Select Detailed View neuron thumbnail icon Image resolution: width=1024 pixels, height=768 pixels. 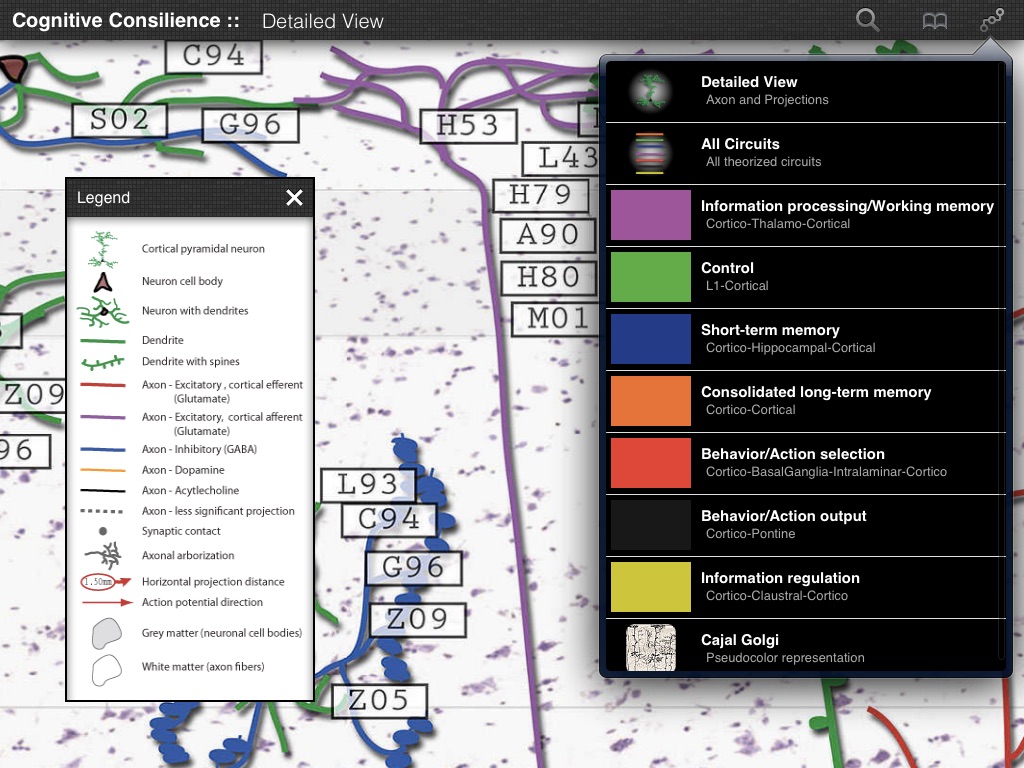pos(651,91)
